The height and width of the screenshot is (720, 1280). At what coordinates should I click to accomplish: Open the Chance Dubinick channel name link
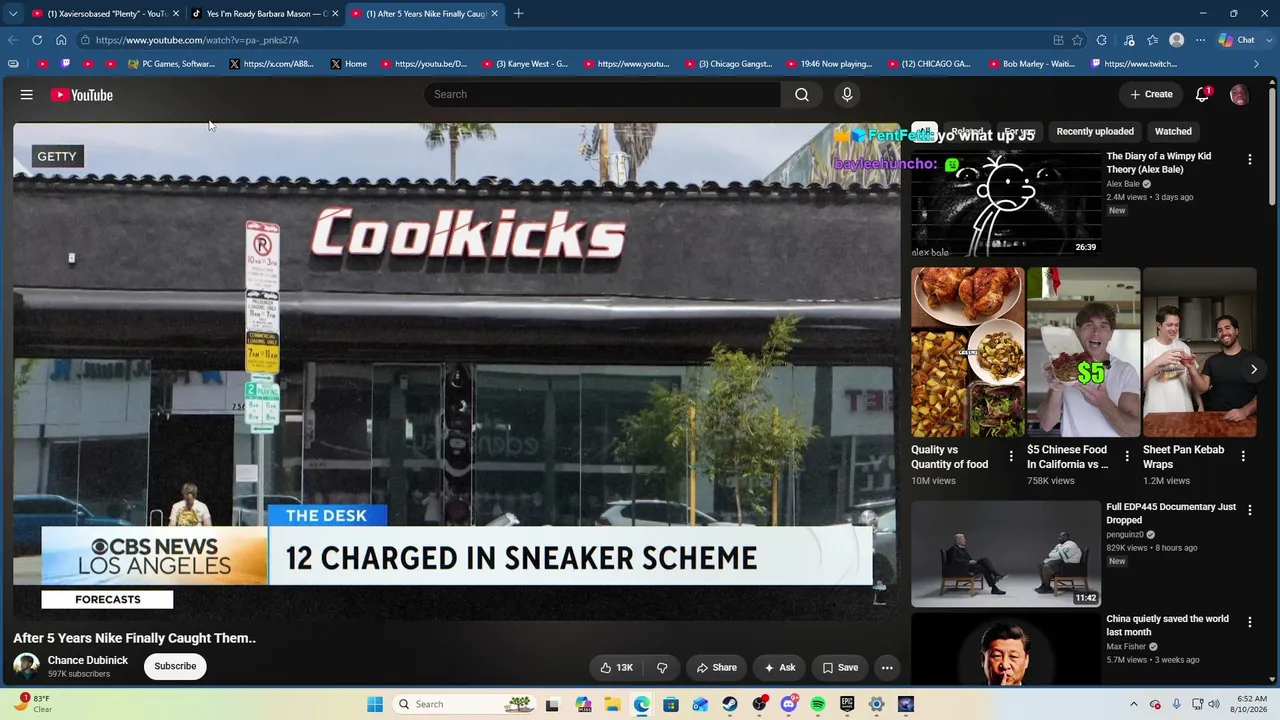click(88, 660)
